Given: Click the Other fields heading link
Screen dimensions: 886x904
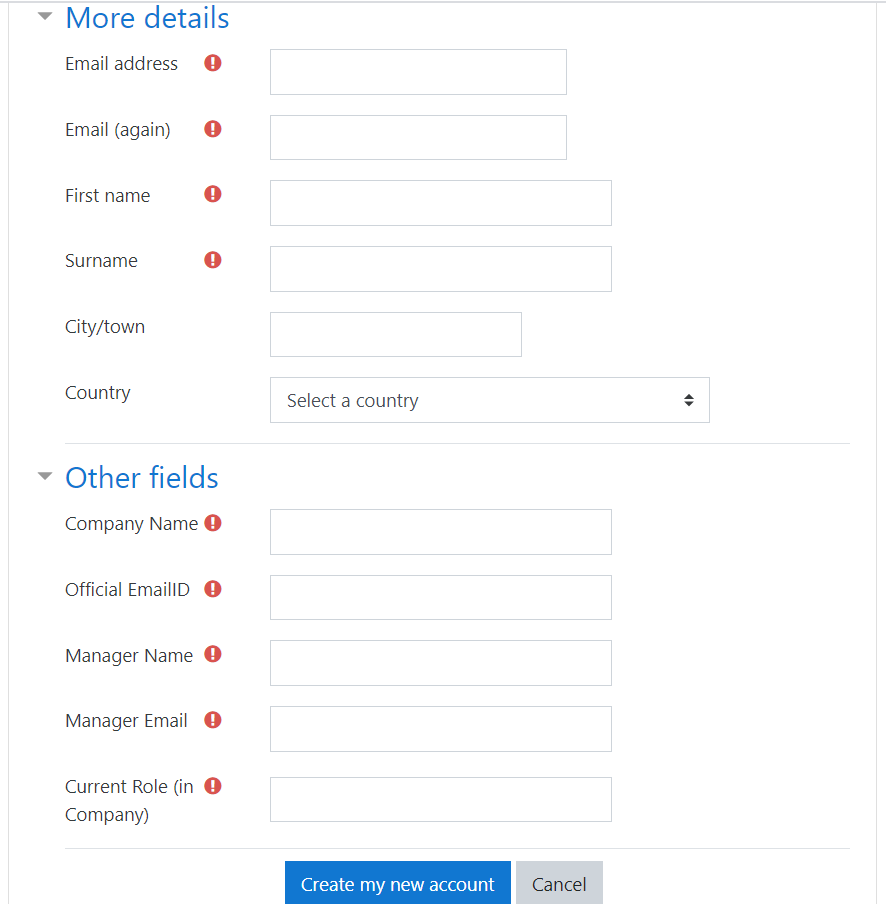Looking at the screenshot, I should pos(142,477).
